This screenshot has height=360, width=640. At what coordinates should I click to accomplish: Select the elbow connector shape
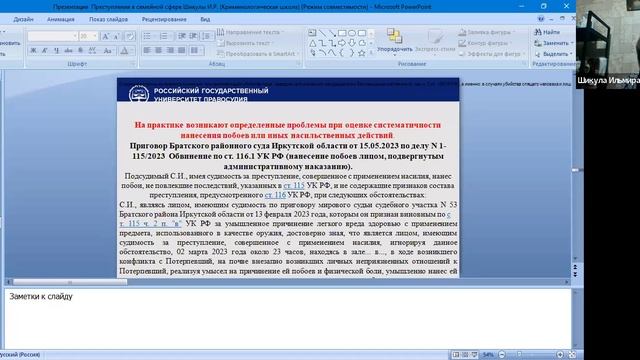point(322,43)
